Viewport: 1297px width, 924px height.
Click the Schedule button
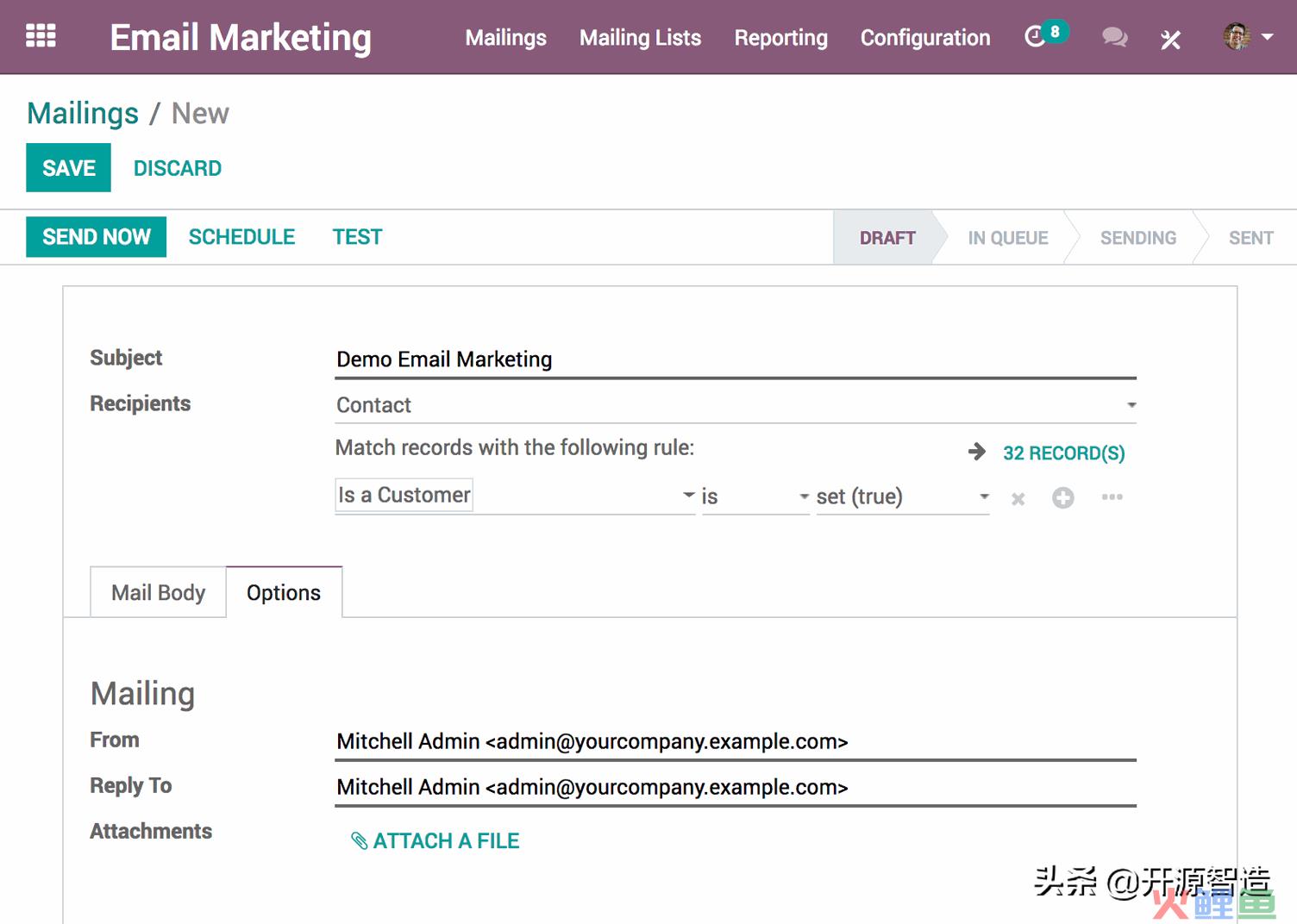pos(241,237)
